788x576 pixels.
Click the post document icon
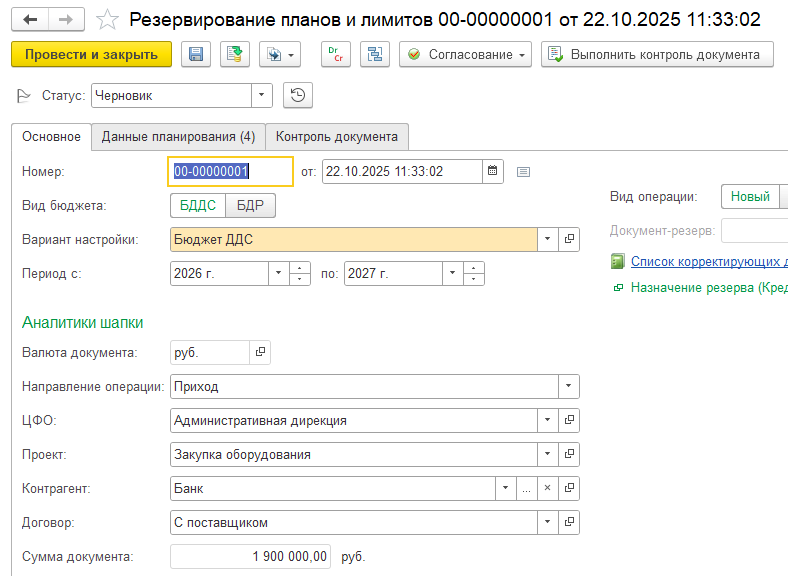(235, 55)
